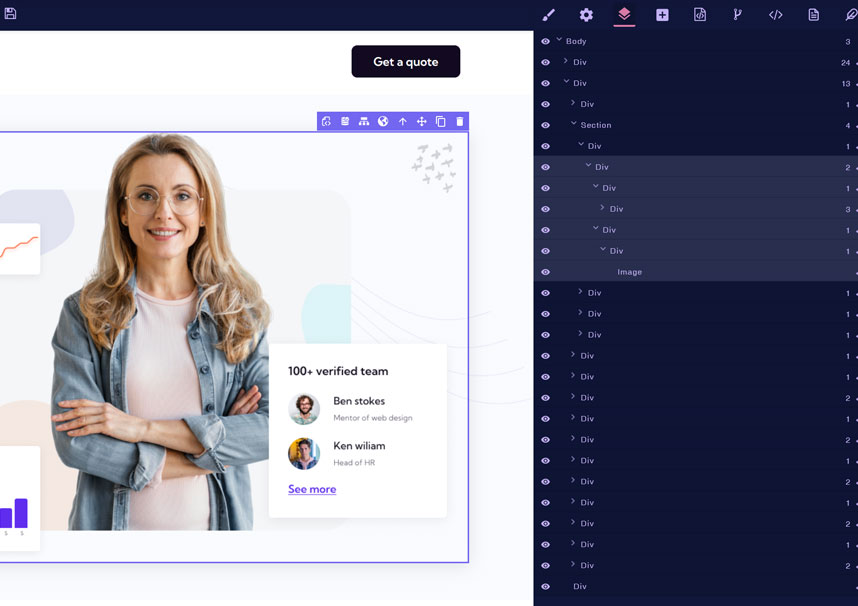Click the move arrows icon on element toolbar

(422, 121)
